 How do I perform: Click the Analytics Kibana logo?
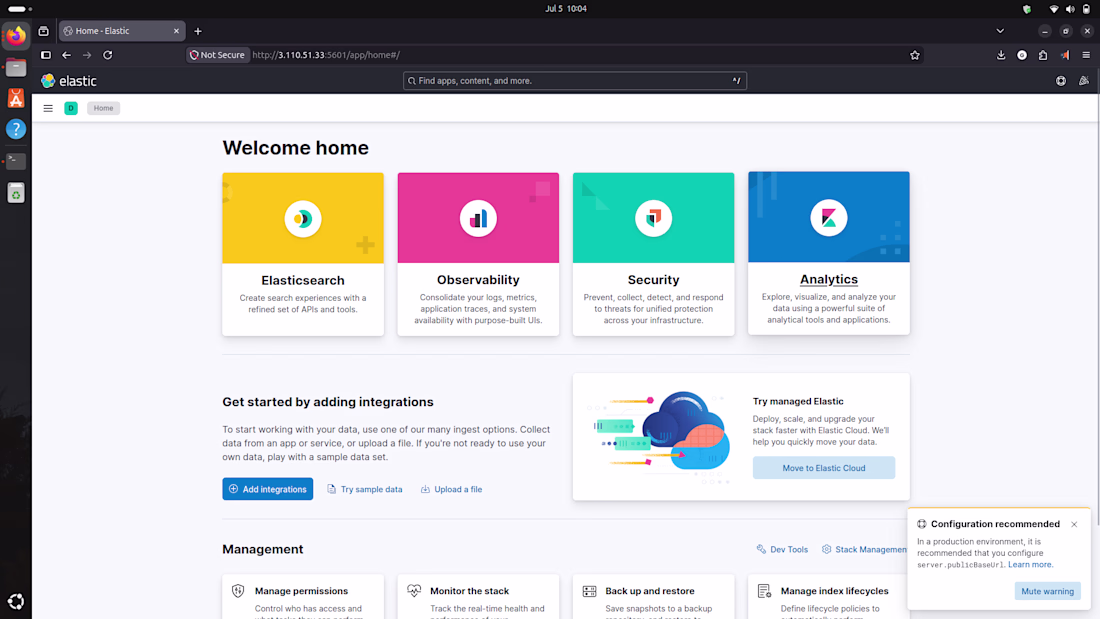[x=829, y=218]
